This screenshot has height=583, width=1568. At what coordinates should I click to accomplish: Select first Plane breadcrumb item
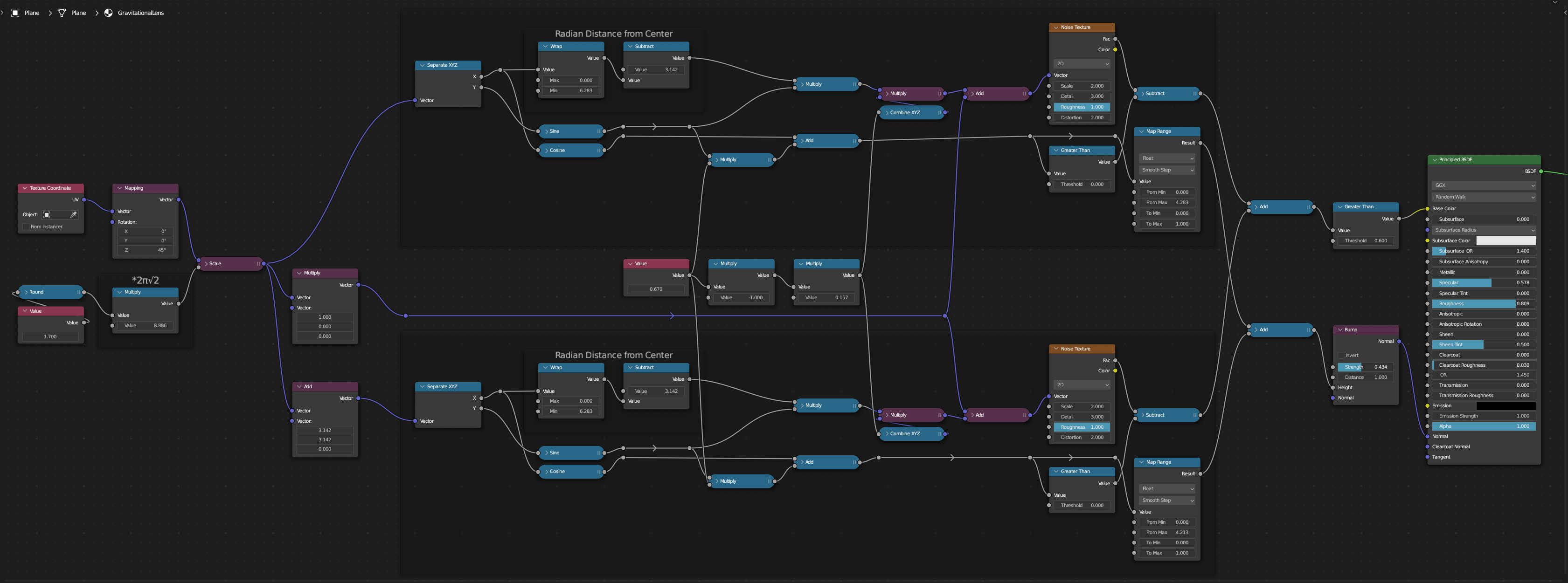(32, 13)
